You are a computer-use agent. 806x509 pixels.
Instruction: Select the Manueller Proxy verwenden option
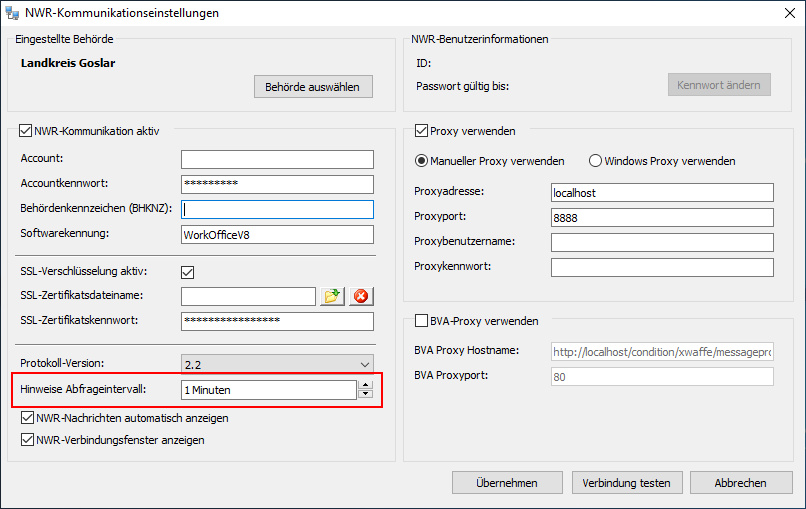click(421, 161)
